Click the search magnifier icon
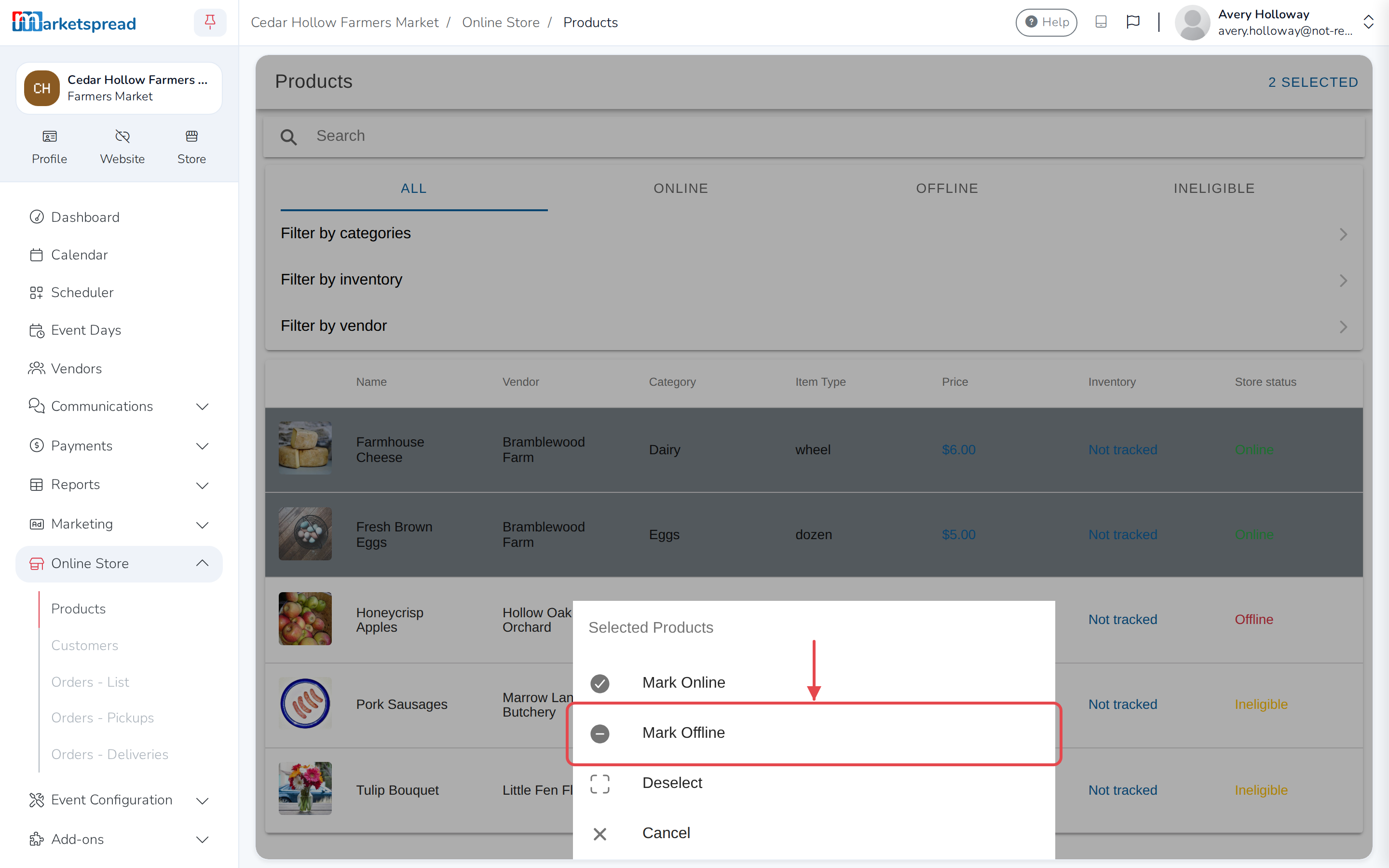The height and width of the screenshot is (868, 1389). [x=289, y=136]
